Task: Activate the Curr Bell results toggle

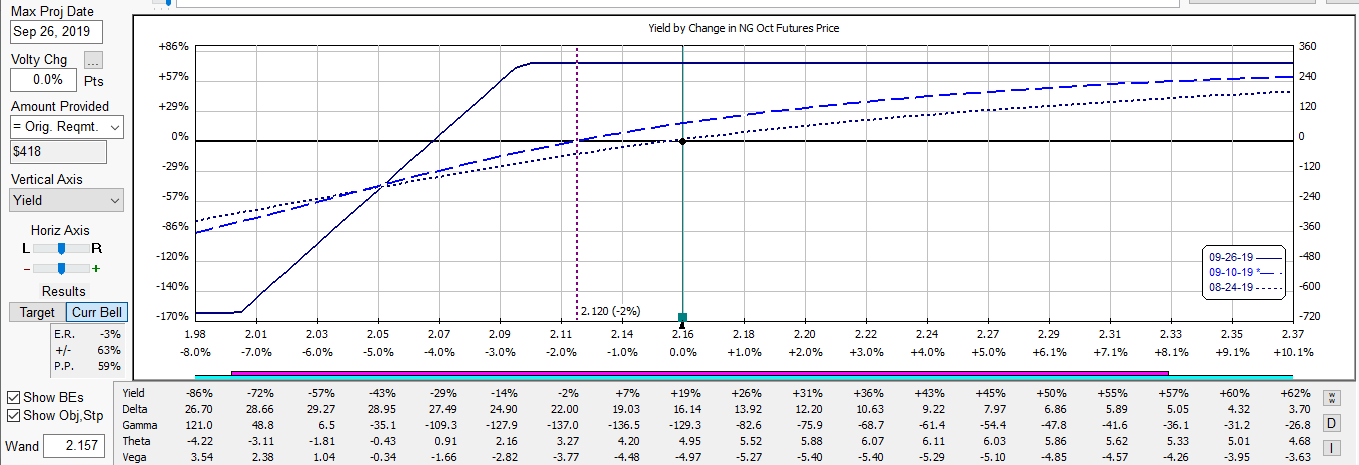Action: coord(97,312)
